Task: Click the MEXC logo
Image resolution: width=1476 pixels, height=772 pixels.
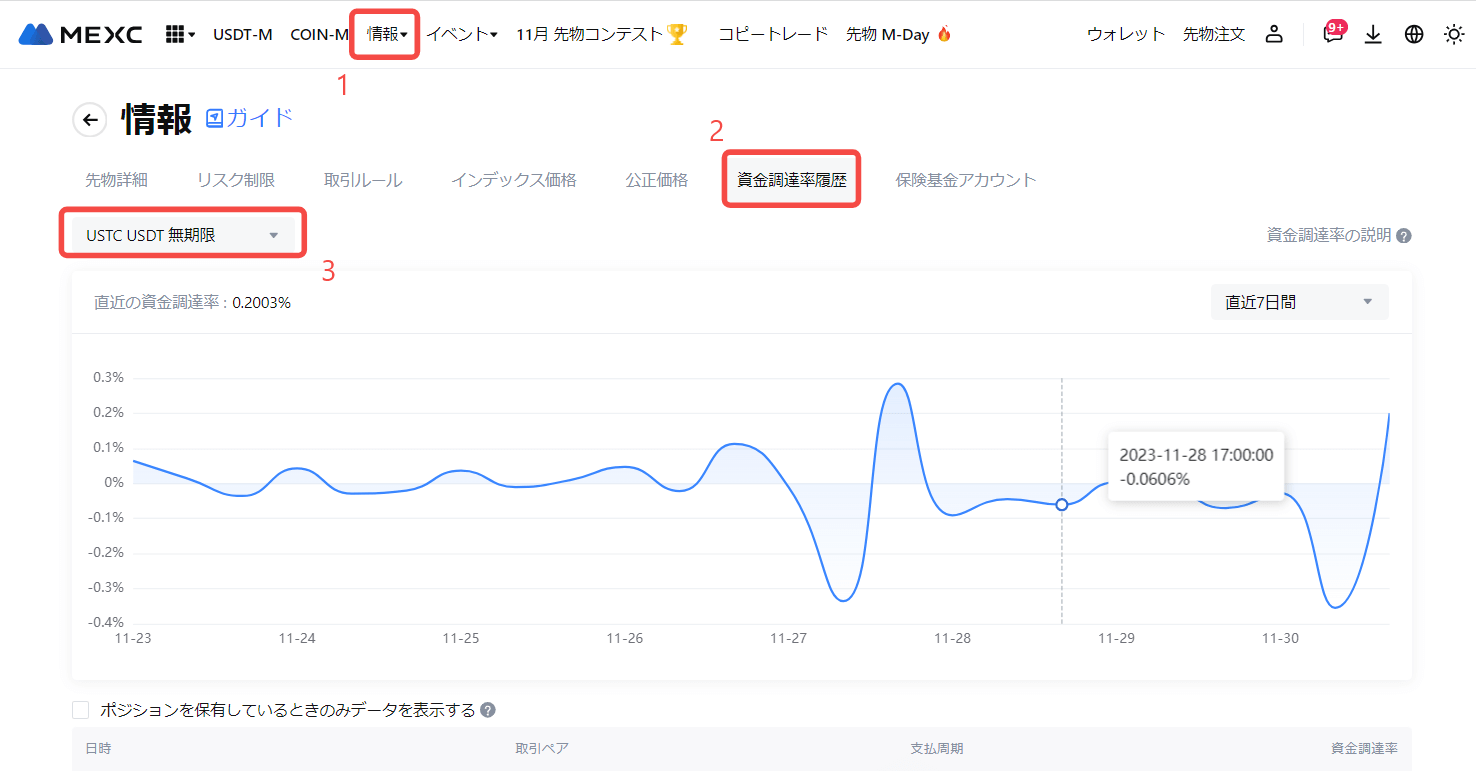Action: click(x=81, y=34)
